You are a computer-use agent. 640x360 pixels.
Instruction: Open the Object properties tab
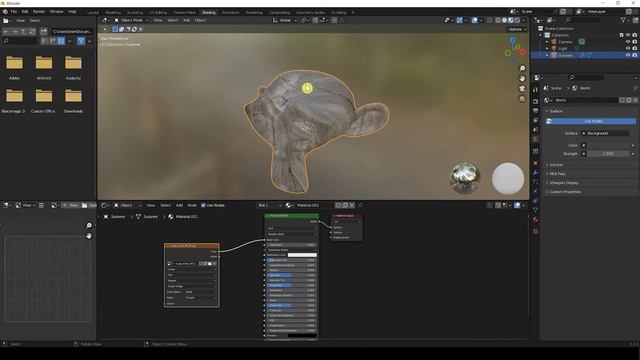[x=536, y=163]
